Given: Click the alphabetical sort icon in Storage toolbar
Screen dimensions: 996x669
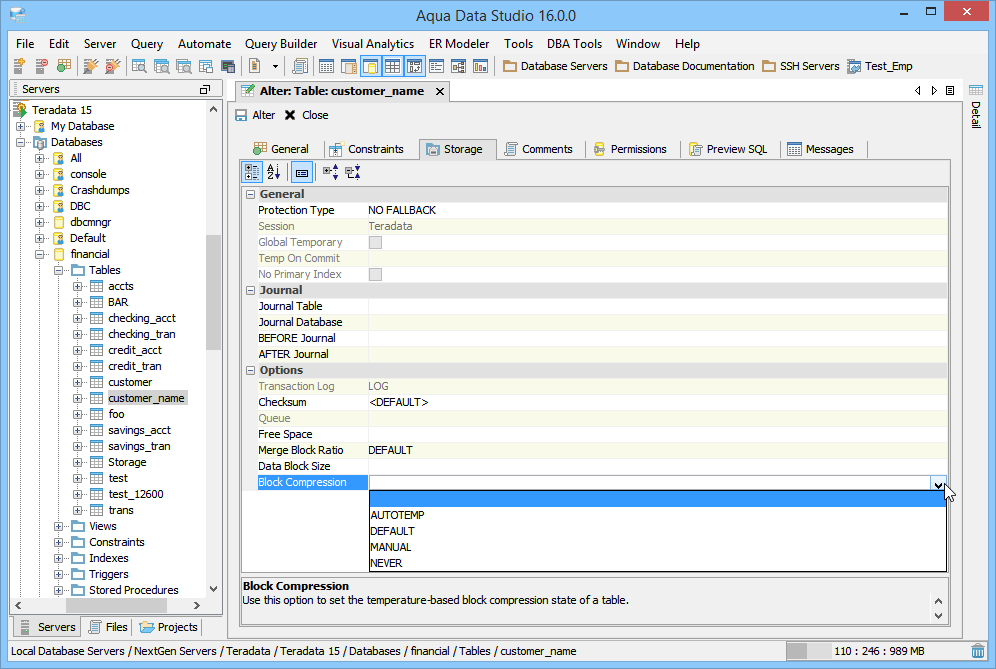Looking at the screenshot, I should point(274,172).
